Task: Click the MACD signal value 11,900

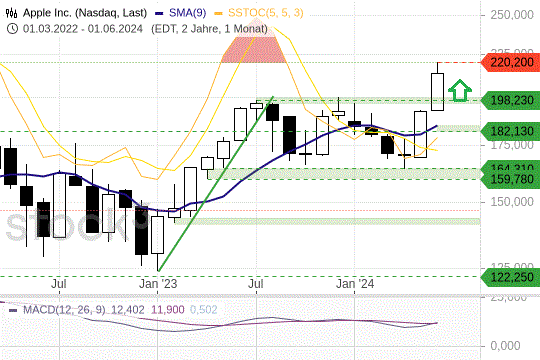Action: [x=168, y=310]
